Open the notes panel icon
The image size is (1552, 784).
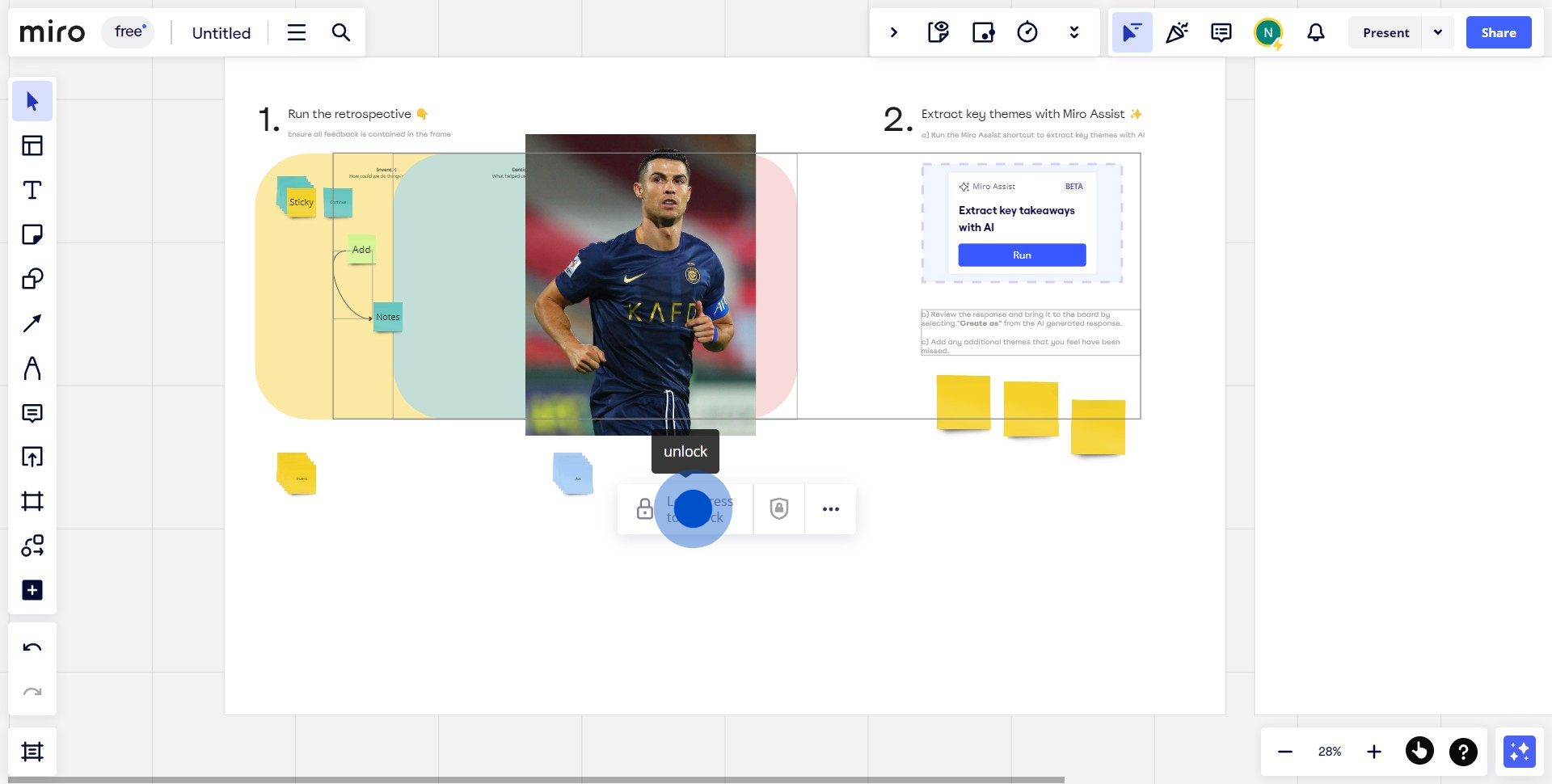tap(938, 32)
